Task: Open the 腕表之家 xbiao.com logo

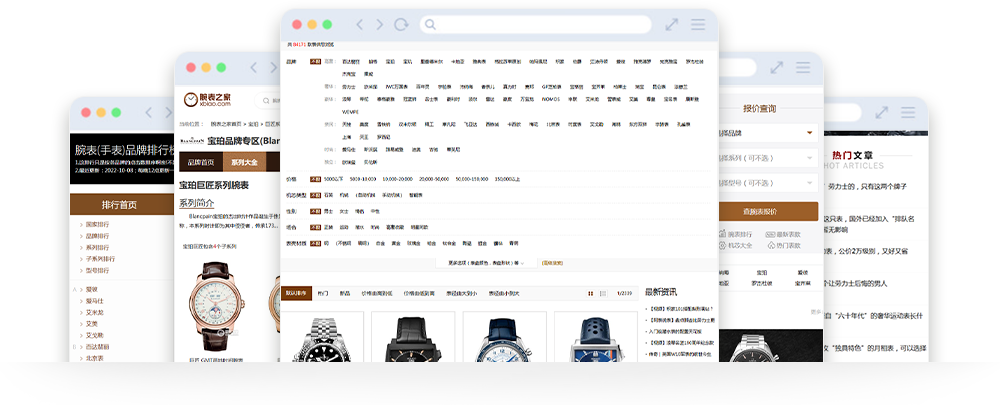Action: 207,99
